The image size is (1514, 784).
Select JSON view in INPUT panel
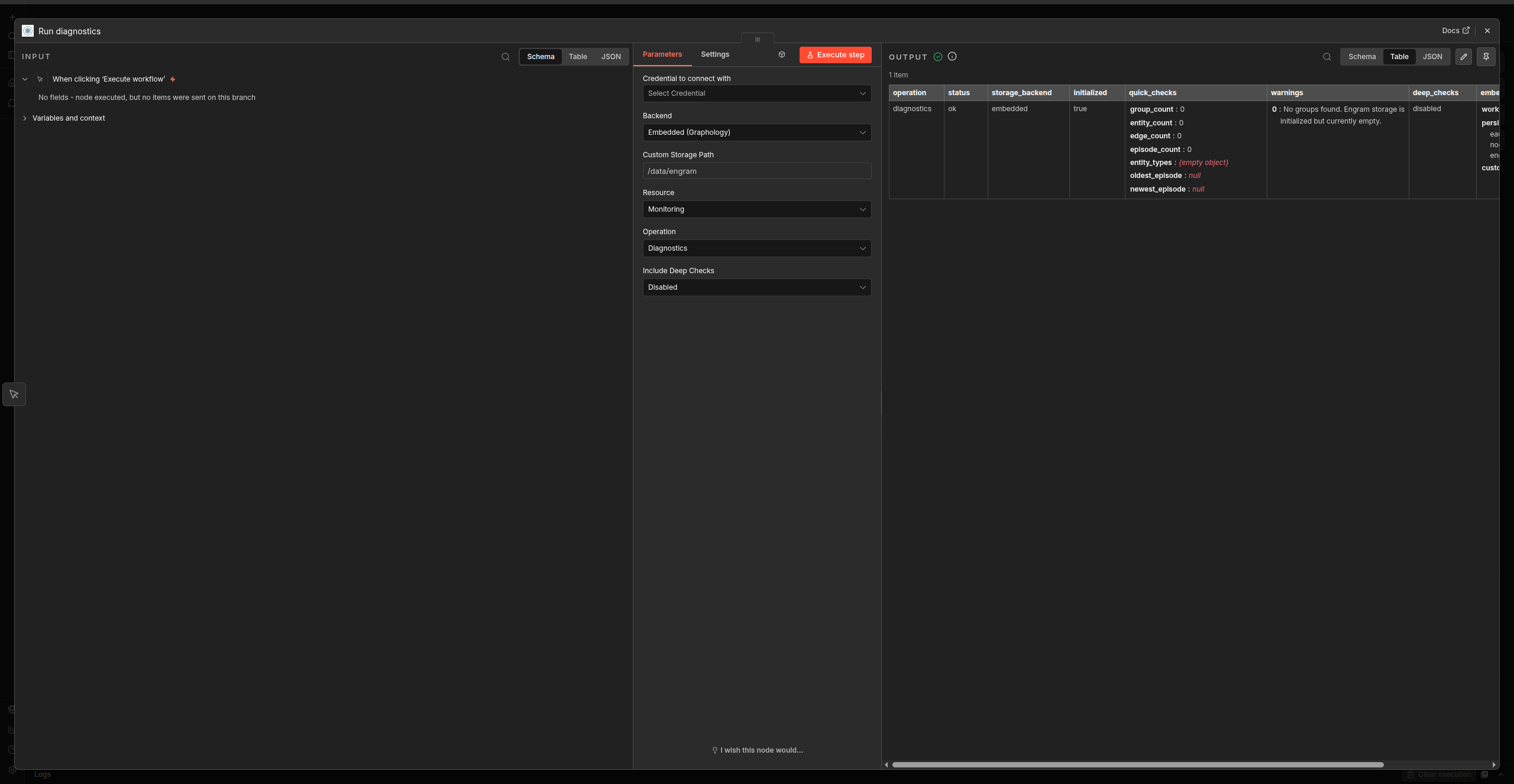tap(611, 57)
